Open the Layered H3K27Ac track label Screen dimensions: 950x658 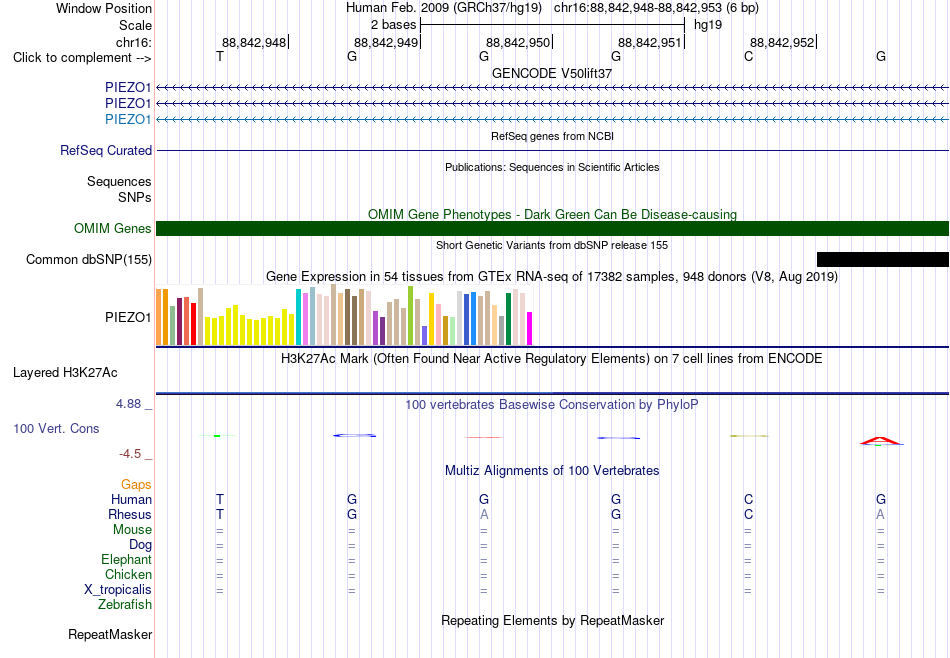65,373
